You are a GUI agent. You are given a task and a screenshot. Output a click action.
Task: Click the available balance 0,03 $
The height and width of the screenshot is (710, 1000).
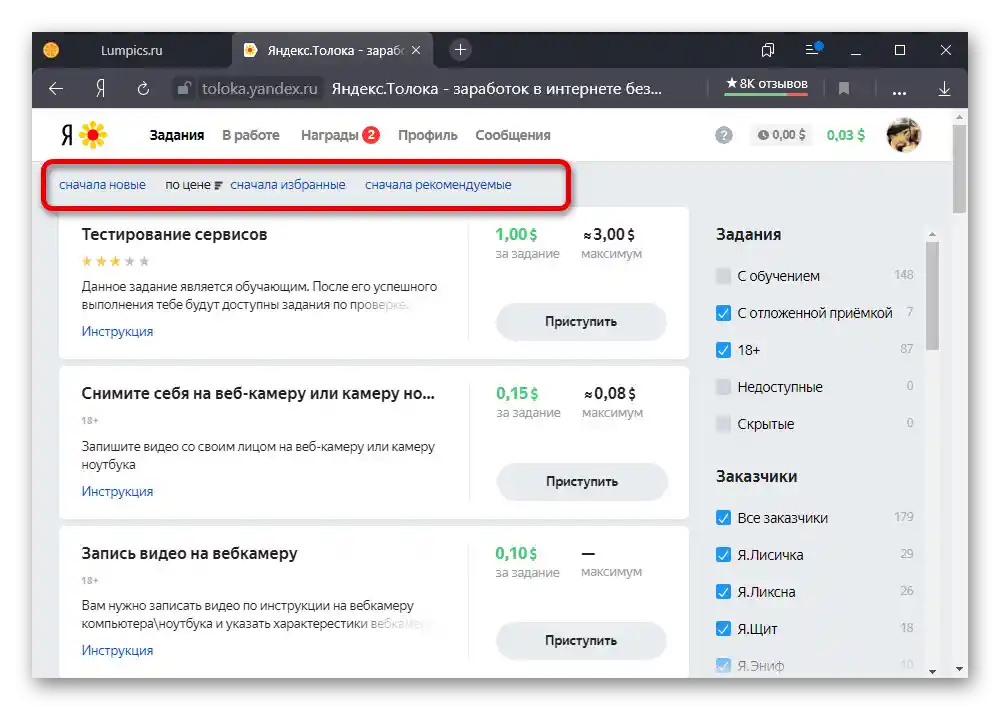tap(846, 135)
